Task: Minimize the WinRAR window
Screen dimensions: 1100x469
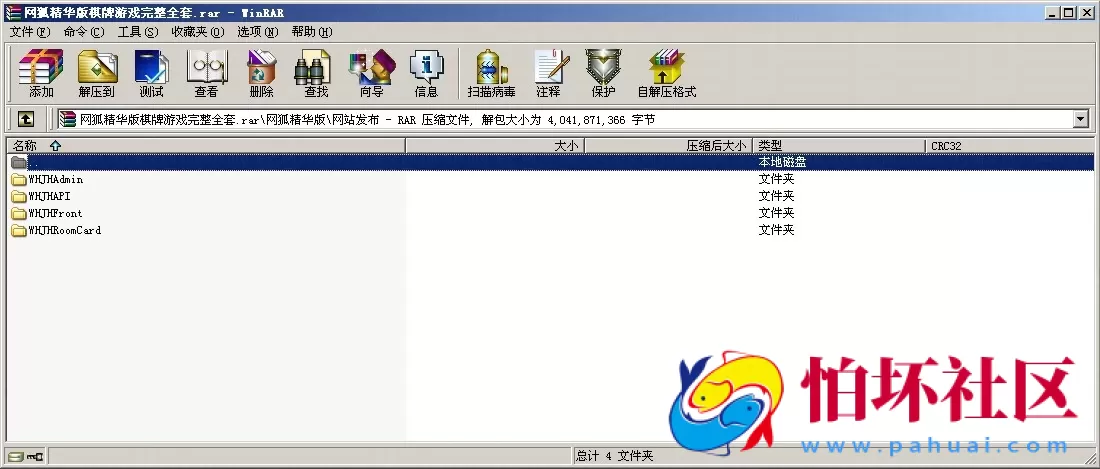Action: [1052, 12]
